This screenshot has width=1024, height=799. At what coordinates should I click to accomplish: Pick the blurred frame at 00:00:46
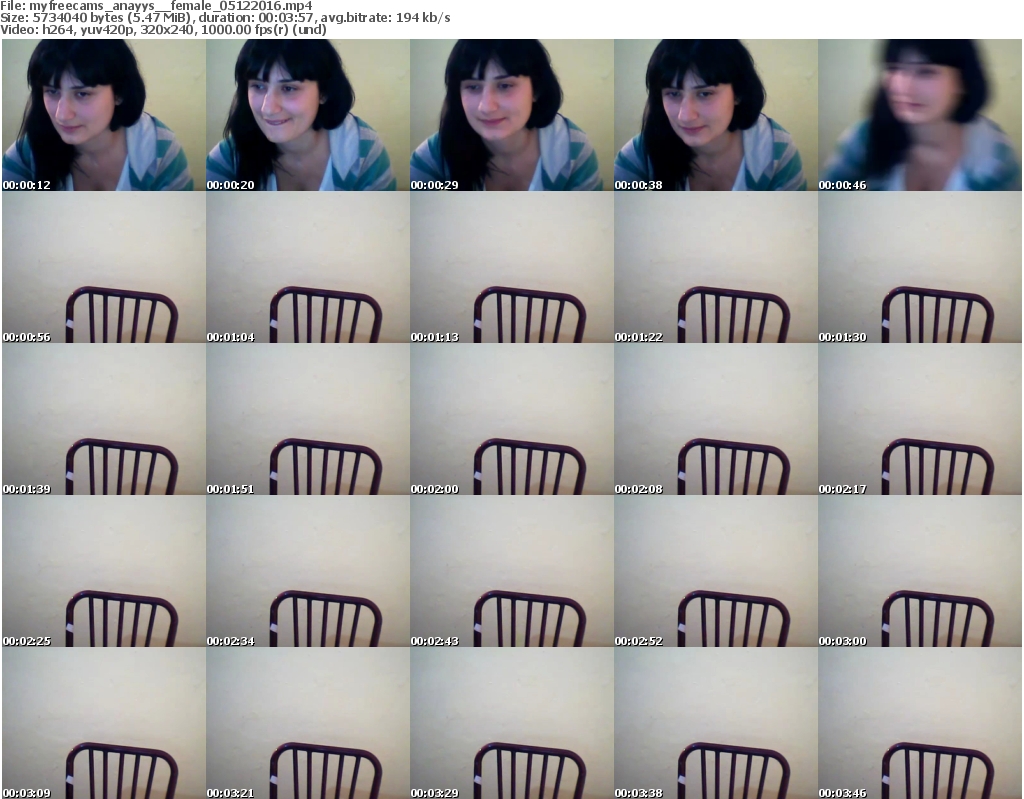(x=919, y=115)
